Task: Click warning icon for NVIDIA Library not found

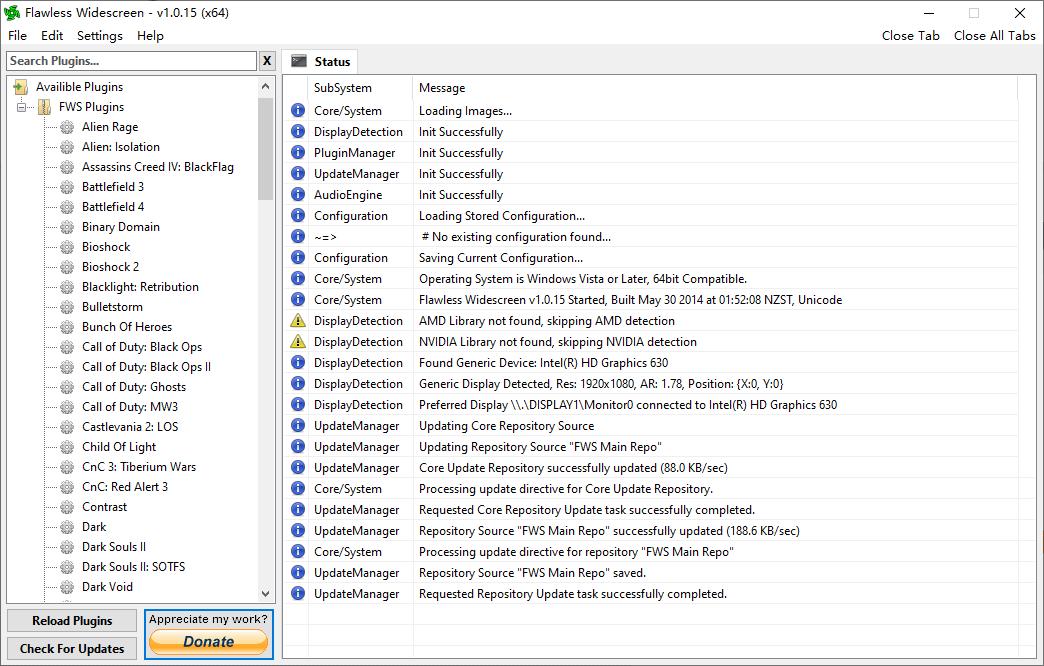Action: [298, 342]
